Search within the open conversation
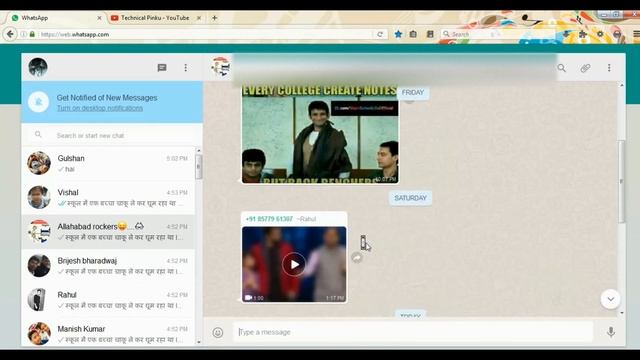 pyautogui.click(x=562, y=68)
